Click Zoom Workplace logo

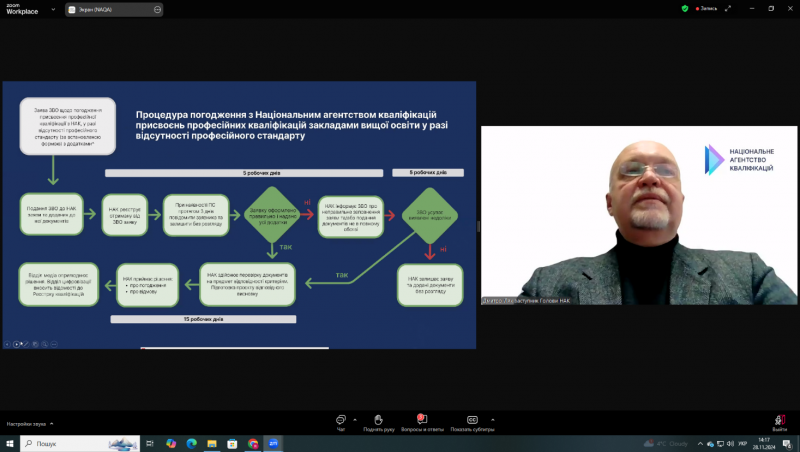click(x=22, y=9)
